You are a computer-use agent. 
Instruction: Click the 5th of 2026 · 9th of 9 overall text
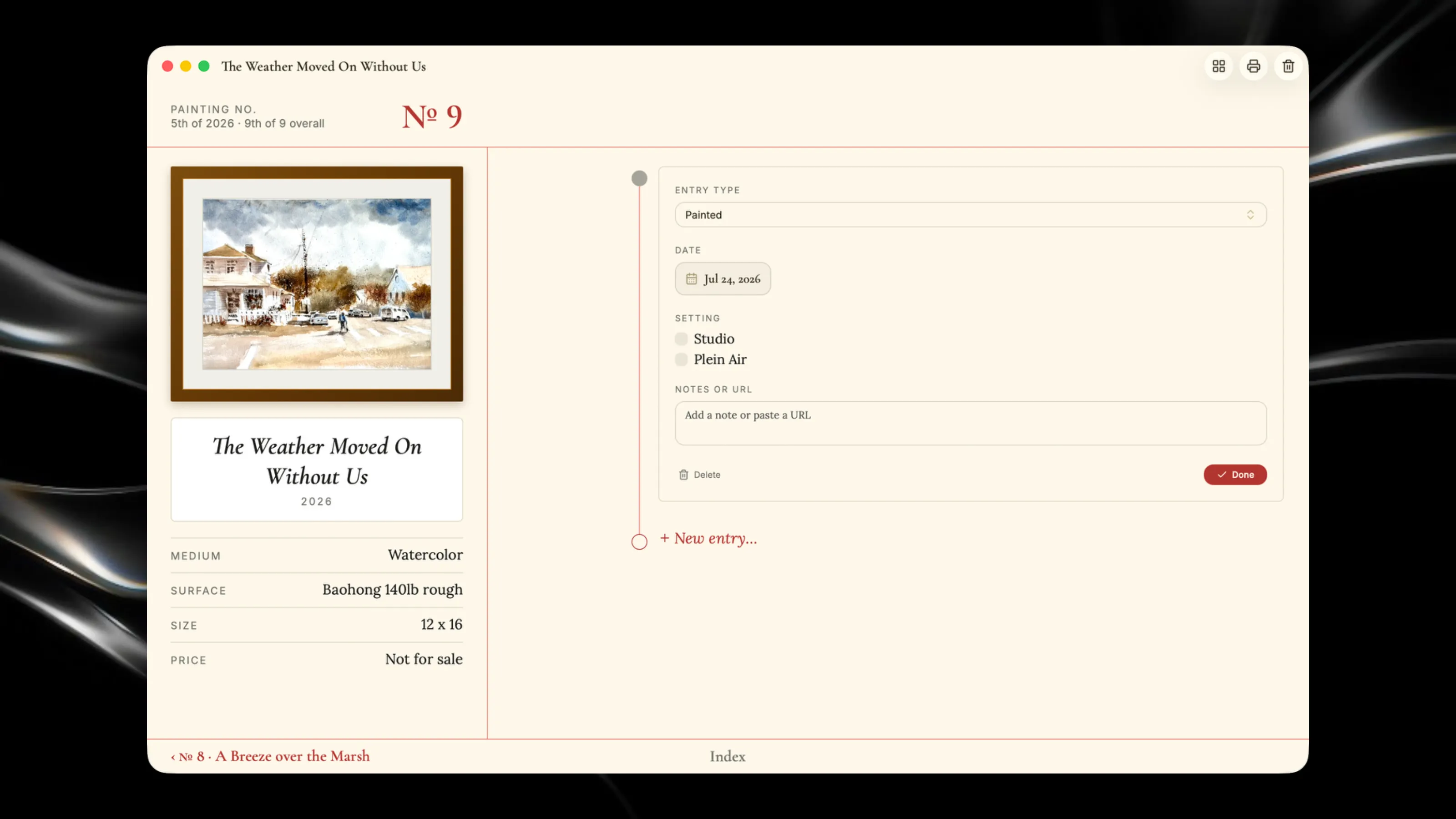(x=248, y=123)
